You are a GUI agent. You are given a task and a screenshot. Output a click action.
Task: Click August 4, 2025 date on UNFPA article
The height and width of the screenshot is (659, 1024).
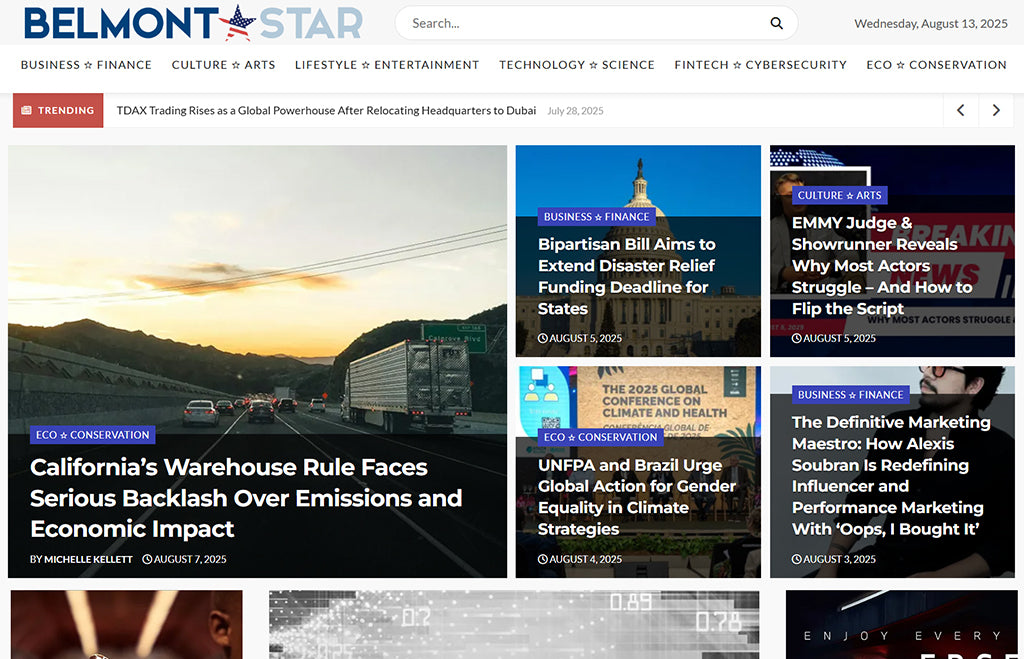tap(580, 559)
